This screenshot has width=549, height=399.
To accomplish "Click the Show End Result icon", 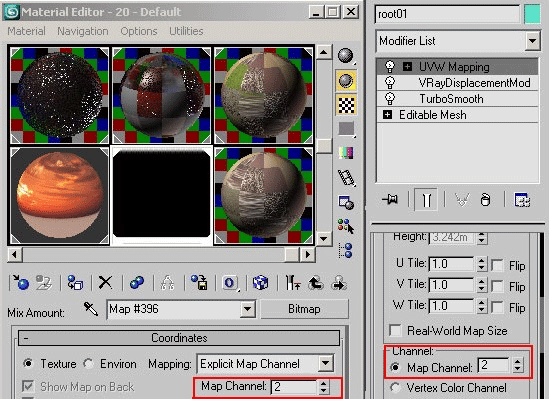I will [292, 282].
